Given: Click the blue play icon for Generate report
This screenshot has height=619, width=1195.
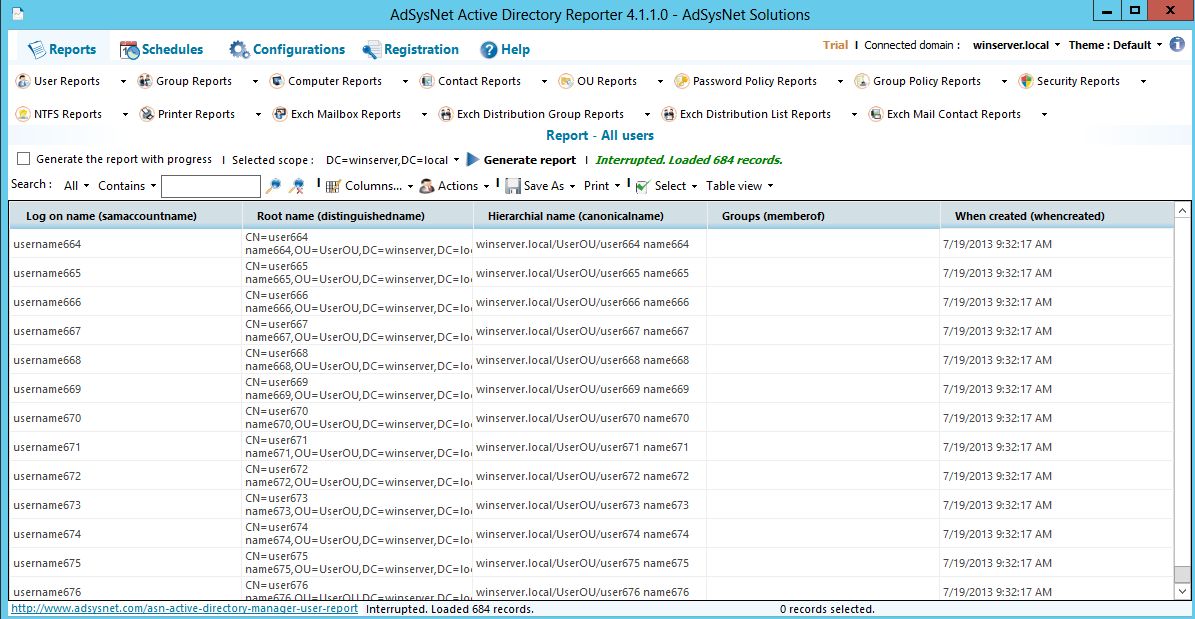Looking at the screenshot, I should tap(473, 159).
